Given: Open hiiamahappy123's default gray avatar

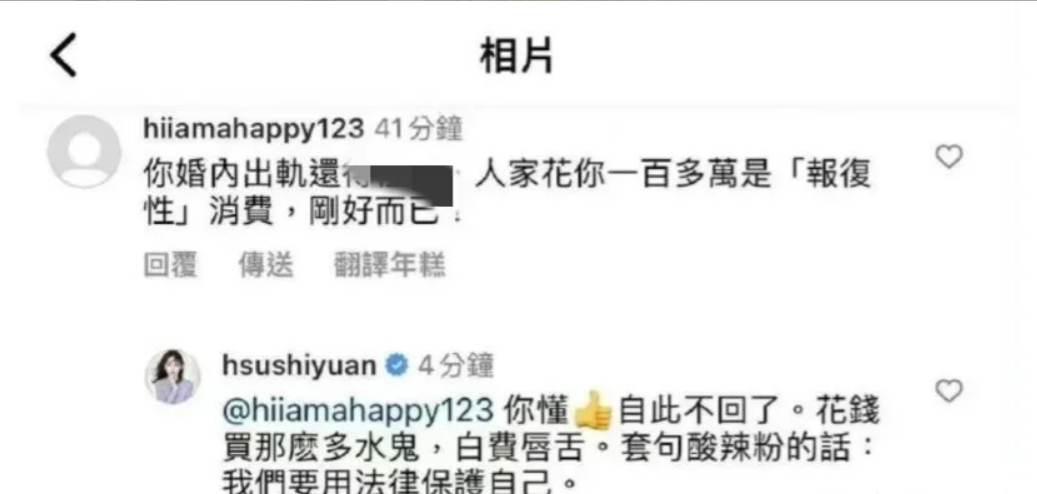Looking at the screenshot, I should coord(84,151).
